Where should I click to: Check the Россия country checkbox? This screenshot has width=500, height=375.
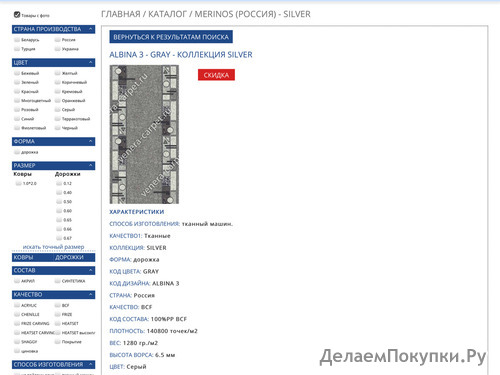(57, 40)
